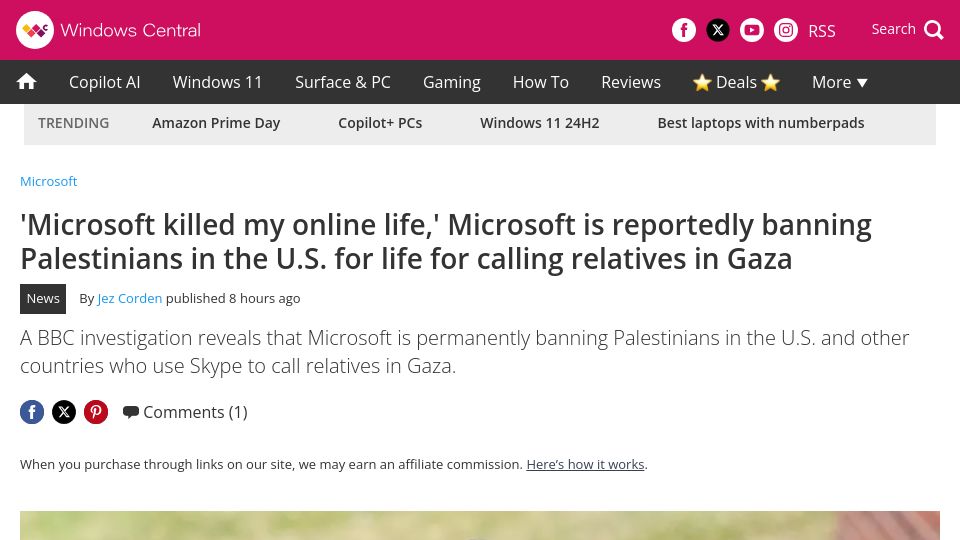The width and height of the screenshot is (960, 540).
Task: Click the Search magnifier icon
Action: (934, 29)
